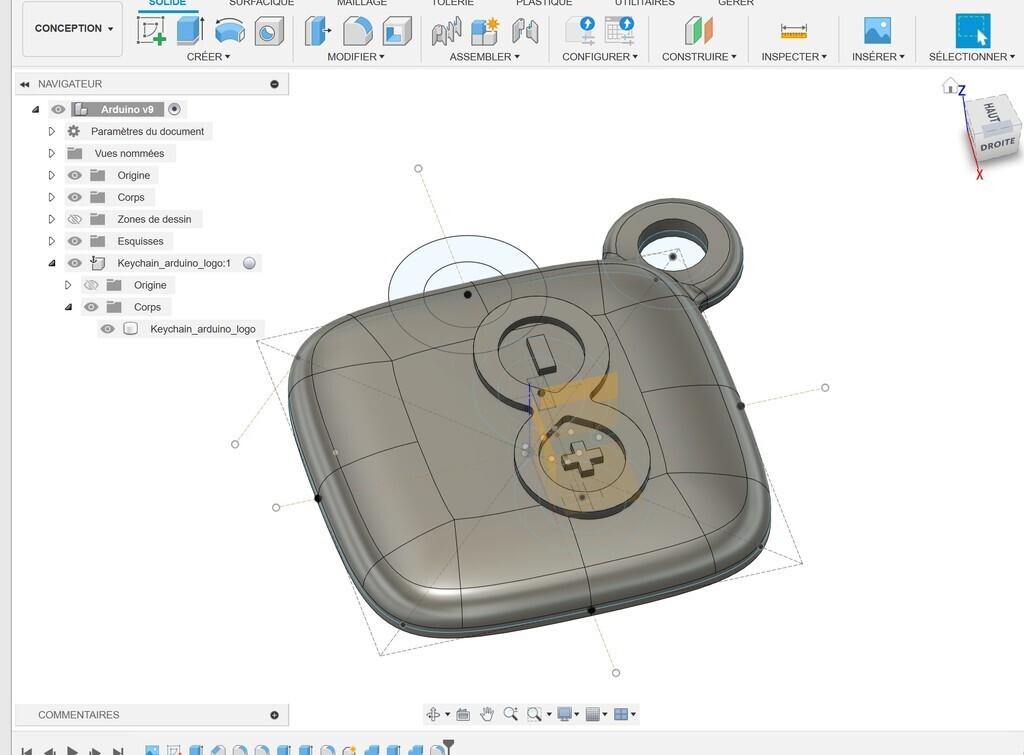Expand Vues nommées node

point(52,153)
